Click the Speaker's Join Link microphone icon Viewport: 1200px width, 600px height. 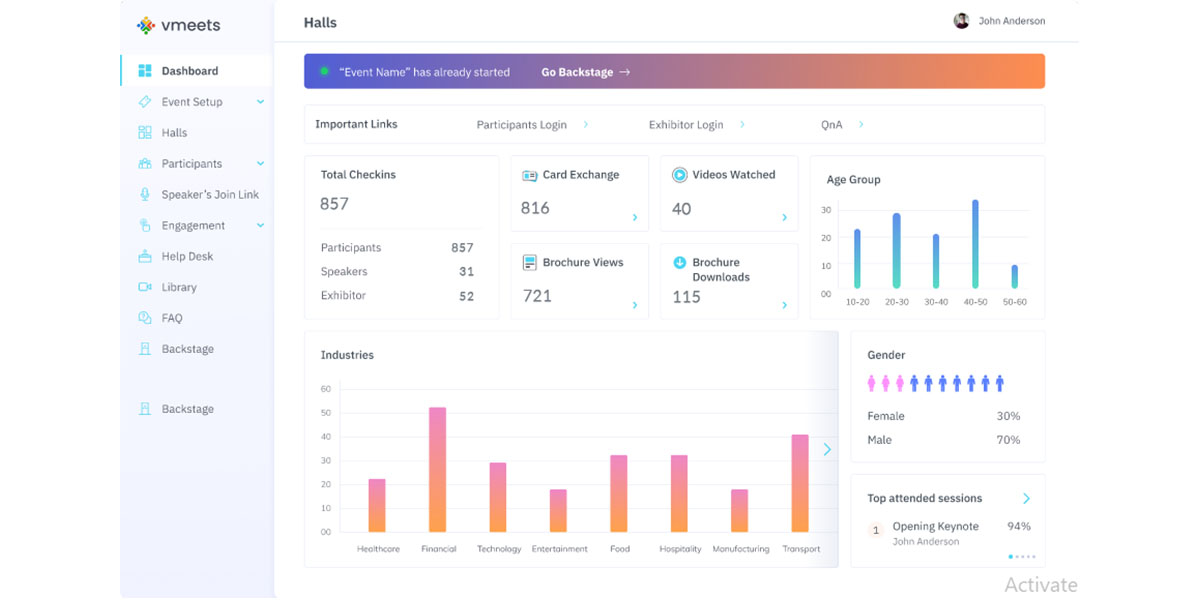click(x=145, y=195)
